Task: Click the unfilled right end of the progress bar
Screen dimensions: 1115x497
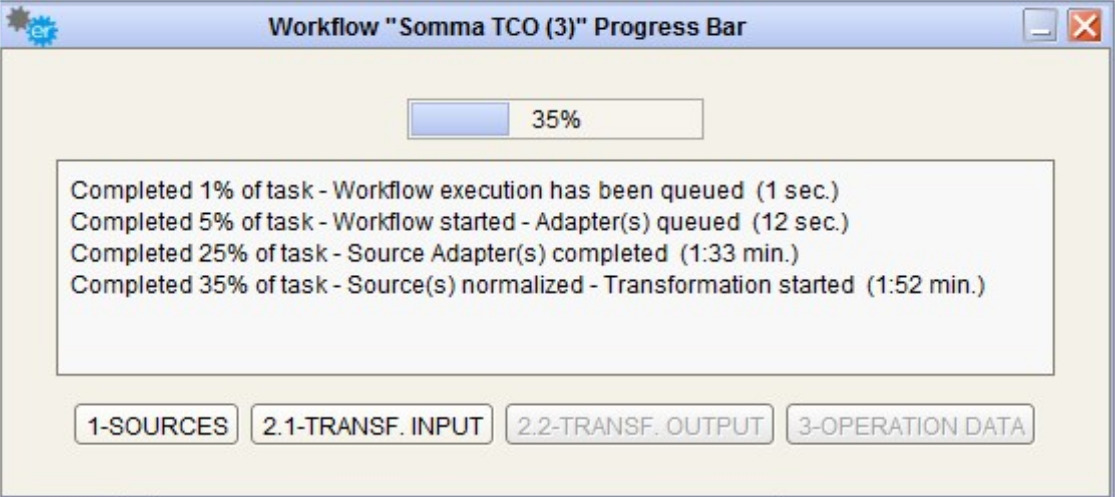Action: [x=660, y=120]
